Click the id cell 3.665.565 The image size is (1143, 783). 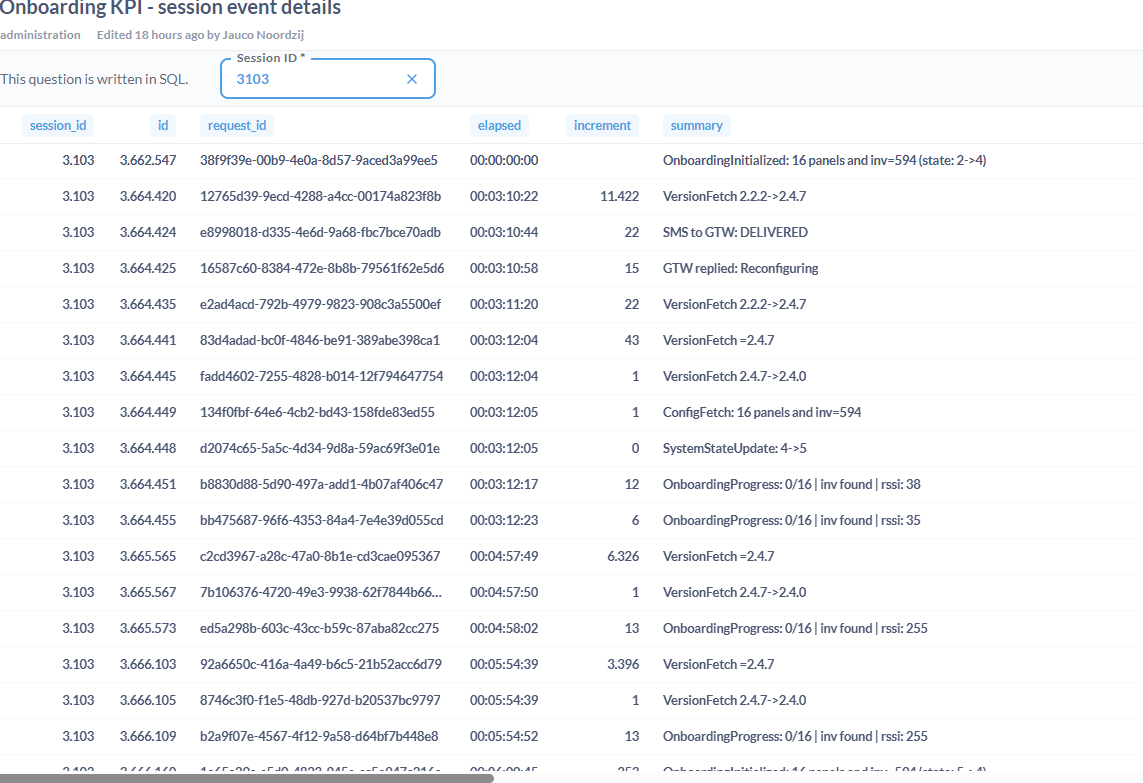coord(148,557)
